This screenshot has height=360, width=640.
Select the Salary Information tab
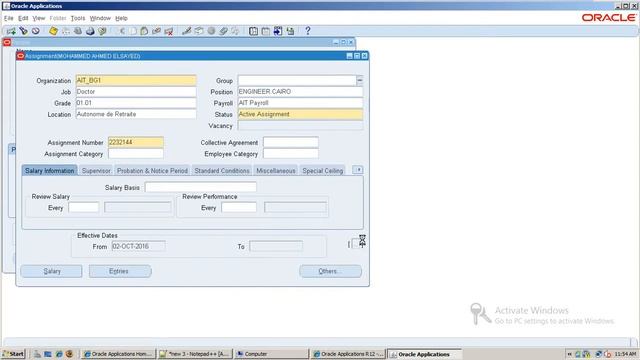pos(49,171)
